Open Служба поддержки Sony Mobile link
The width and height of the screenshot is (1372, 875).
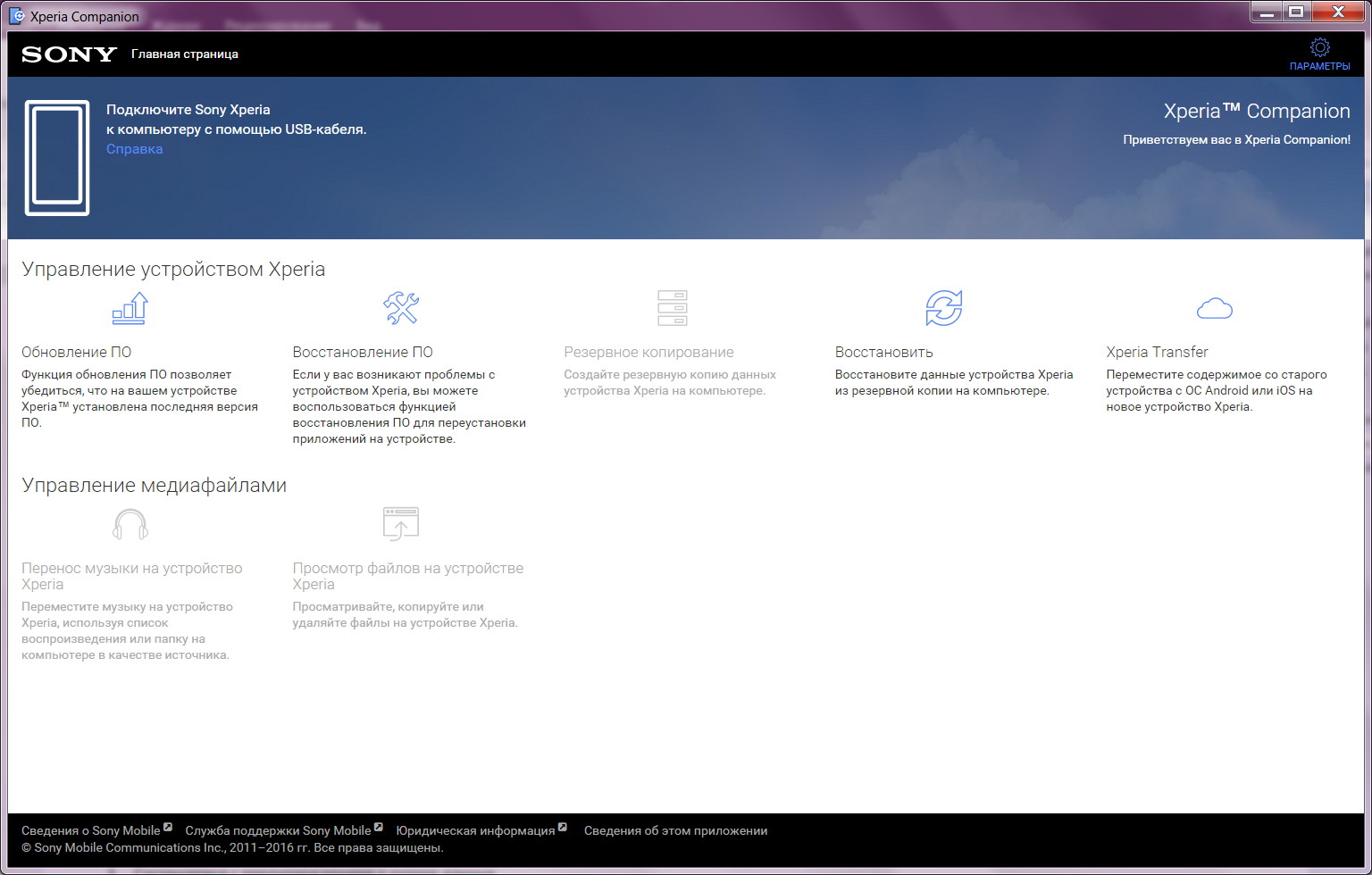pos(278,830)
